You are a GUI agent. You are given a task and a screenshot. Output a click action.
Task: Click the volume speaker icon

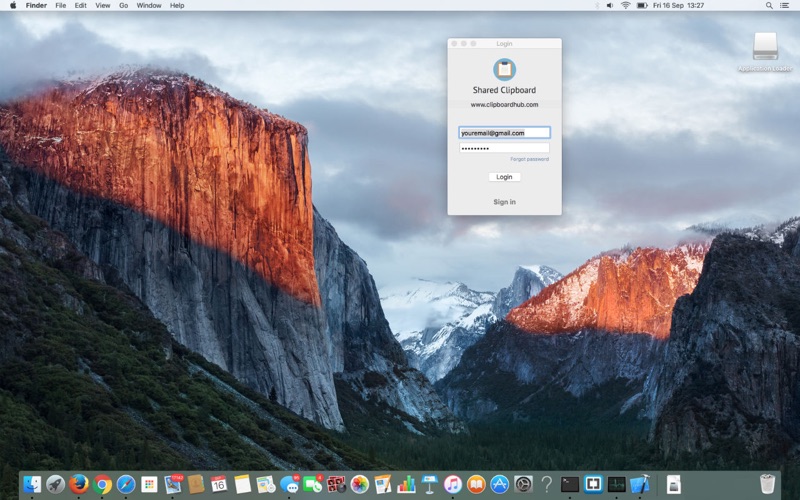(610, 6)
